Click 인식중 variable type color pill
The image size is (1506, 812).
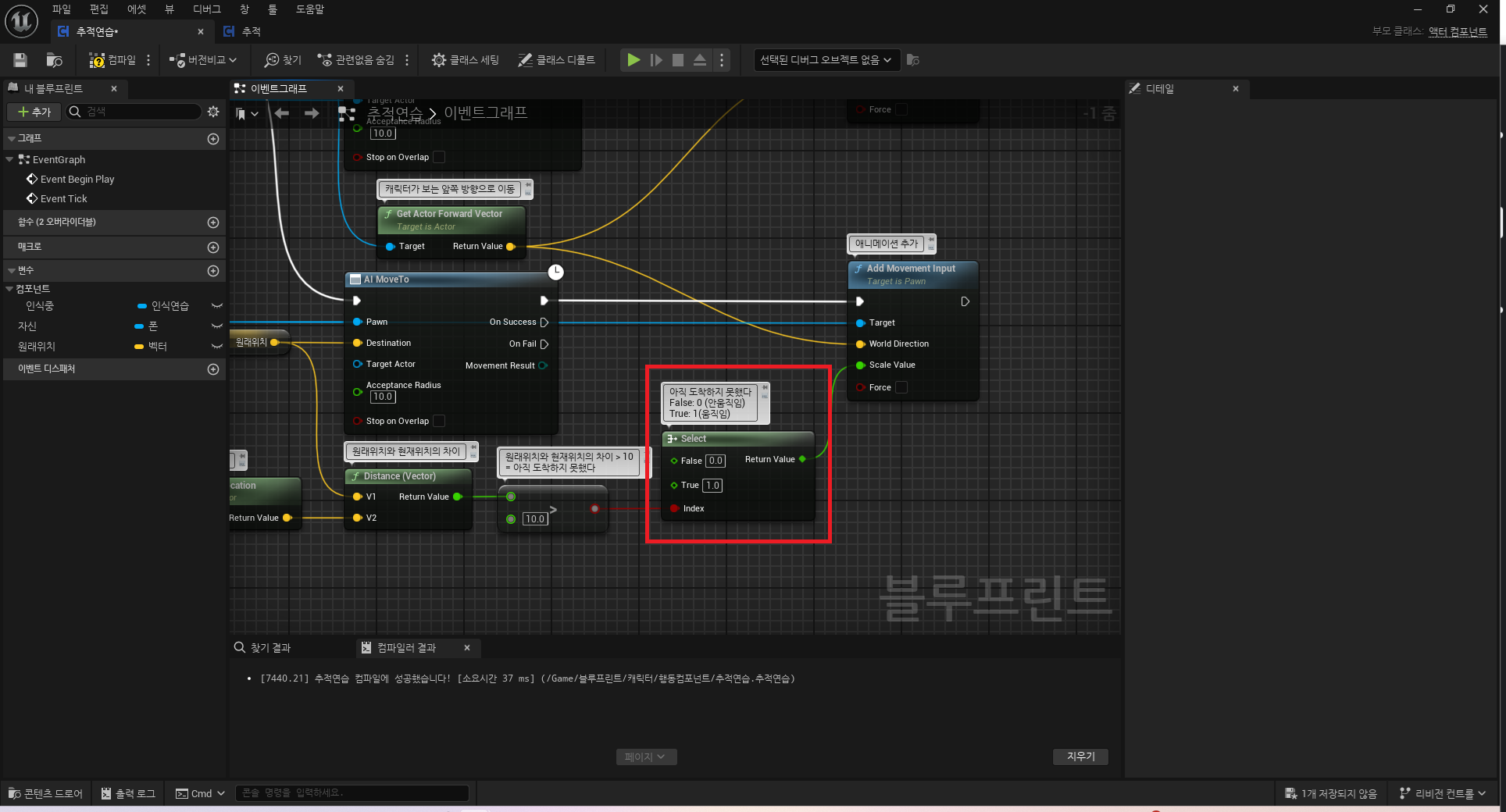click(x=142, y=306)
